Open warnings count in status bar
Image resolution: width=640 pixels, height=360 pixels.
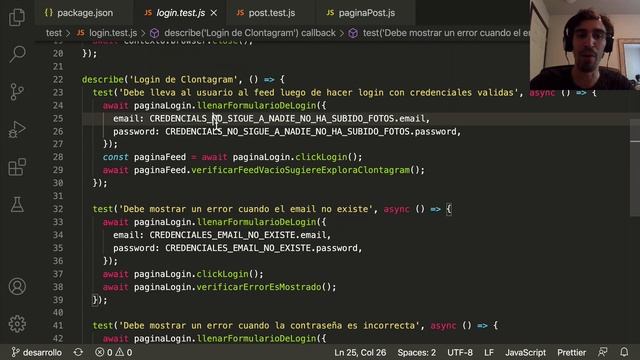click(x=124, y=352)
